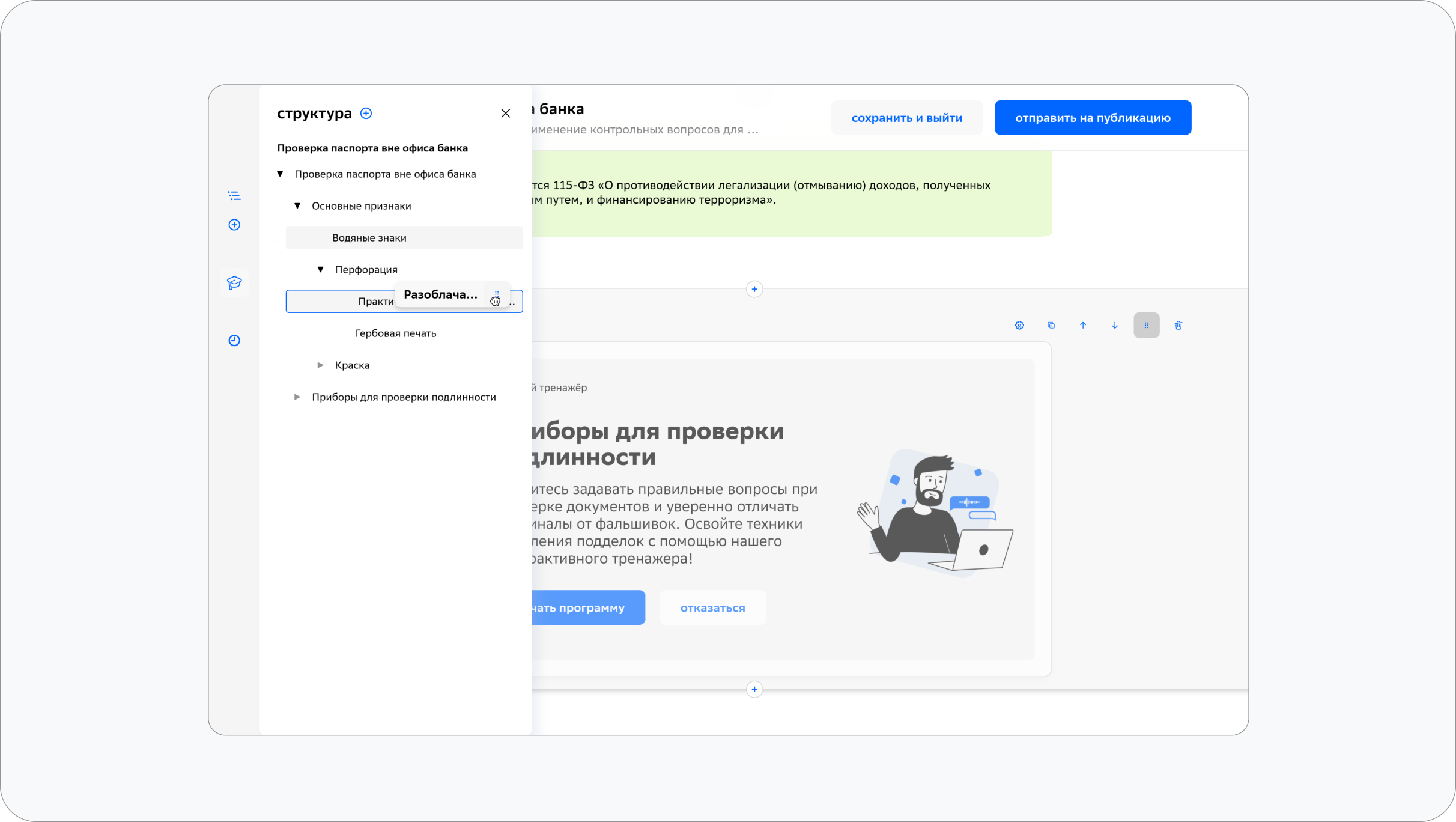Move block up with arrow icon
Viewport: 1456px width, 822px height.
click(1083, 326)
